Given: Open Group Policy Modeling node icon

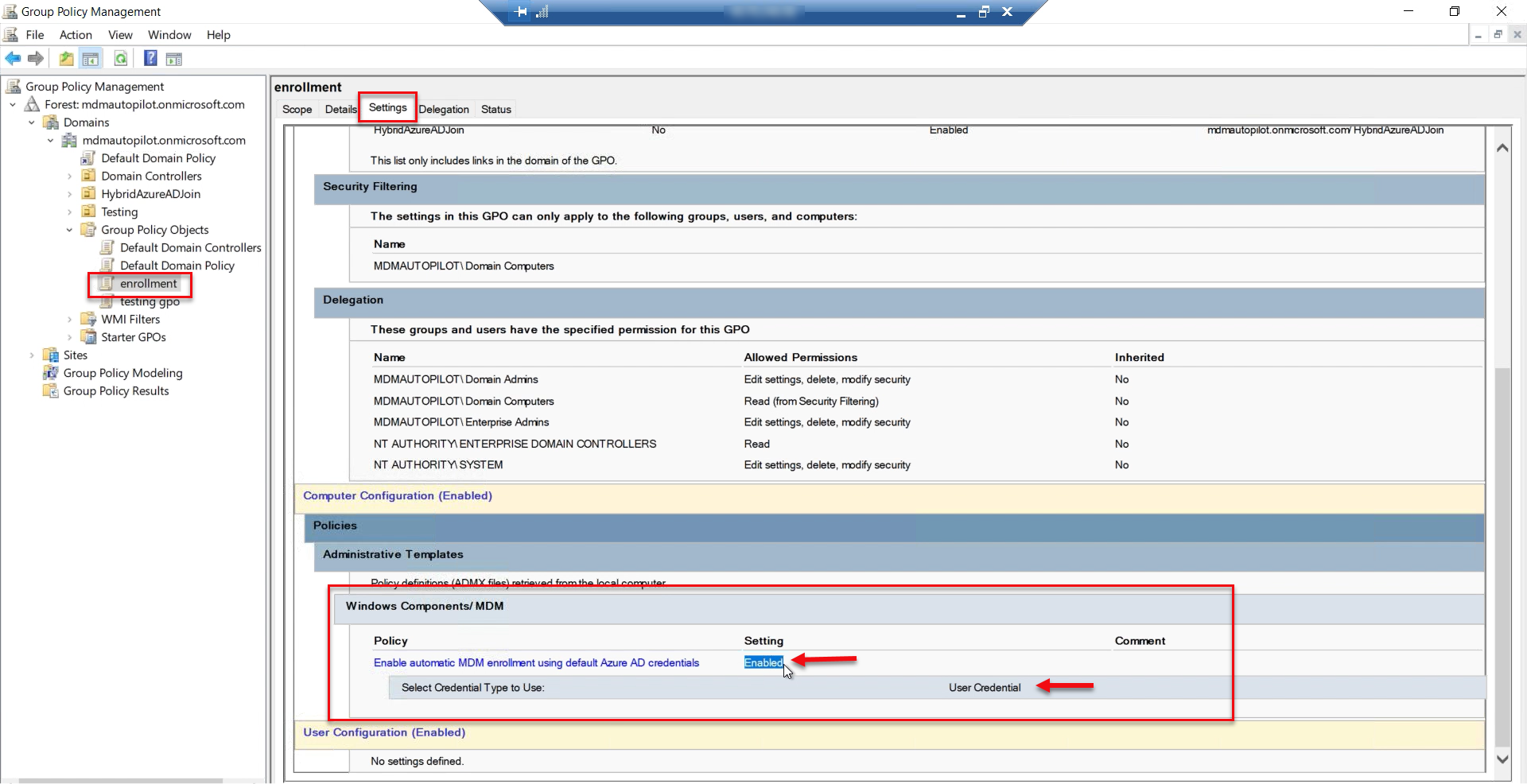Looking at the screenshot, I should (51, 373).
